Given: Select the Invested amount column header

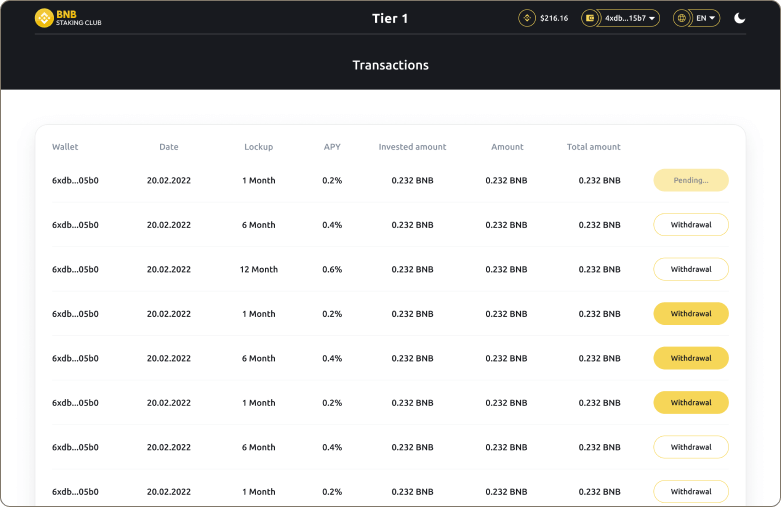Looking at the screenshot, I should 412,147.
